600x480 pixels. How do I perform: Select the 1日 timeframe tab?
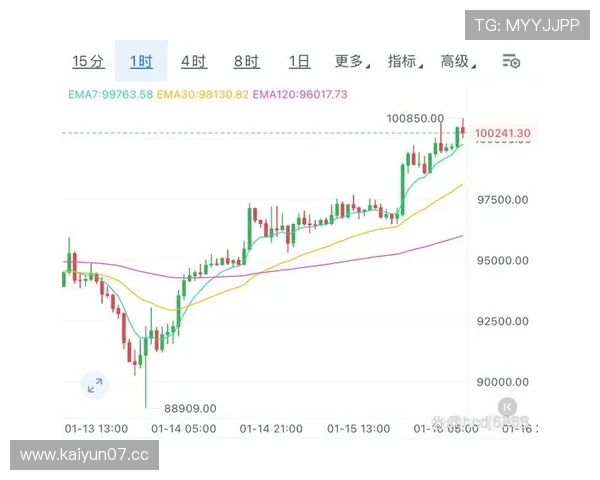[x=299, y=61]
